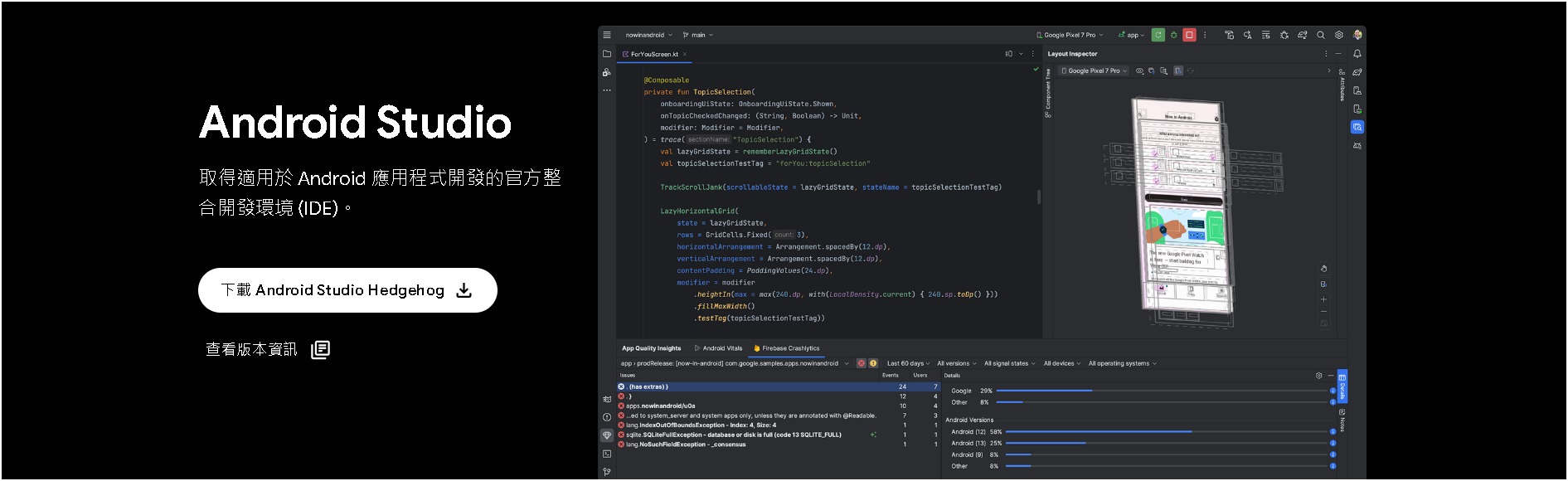Open the app run configuration dropdown
Viewport: 1568px width, 481px height.
(1131, 35)
